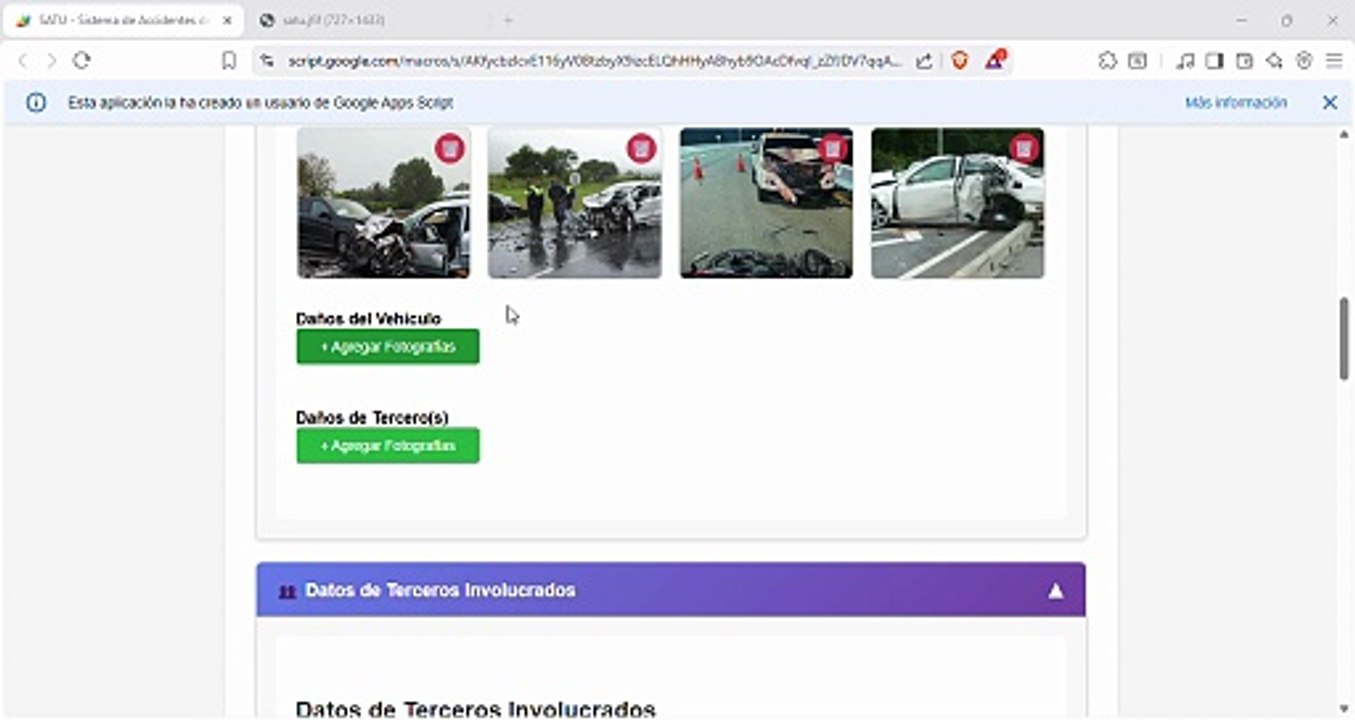The image size is (1355, 720).
Task: Maximize the browser window
Action: coord(1287,20)
